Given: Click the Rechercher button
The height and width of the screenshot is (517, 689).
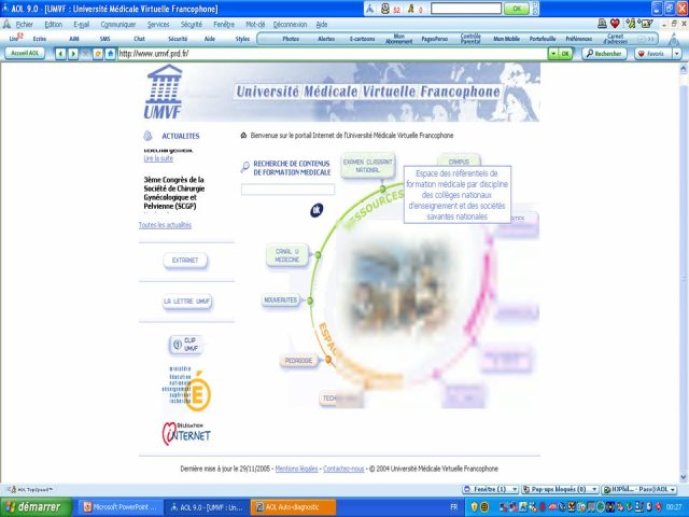Looking at the screenshot, I should pos(604,54).
